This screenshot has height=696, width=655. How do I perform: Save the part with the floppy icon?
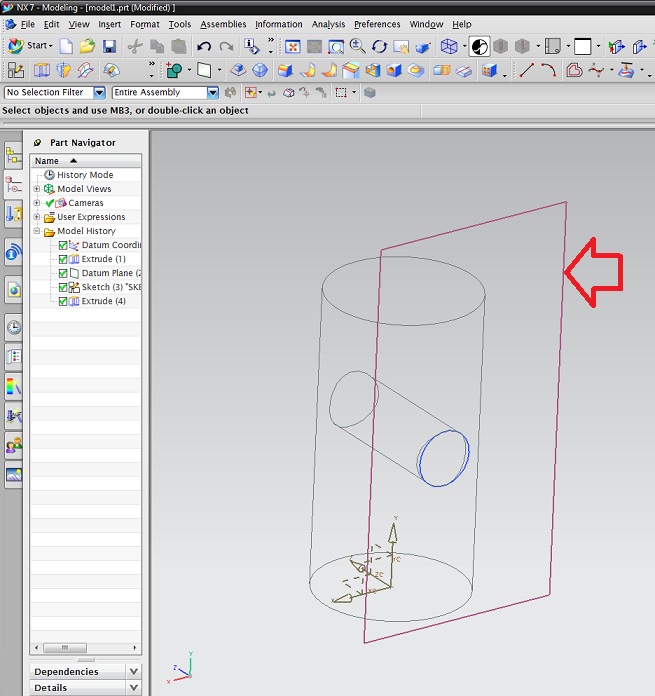point(109,46)
